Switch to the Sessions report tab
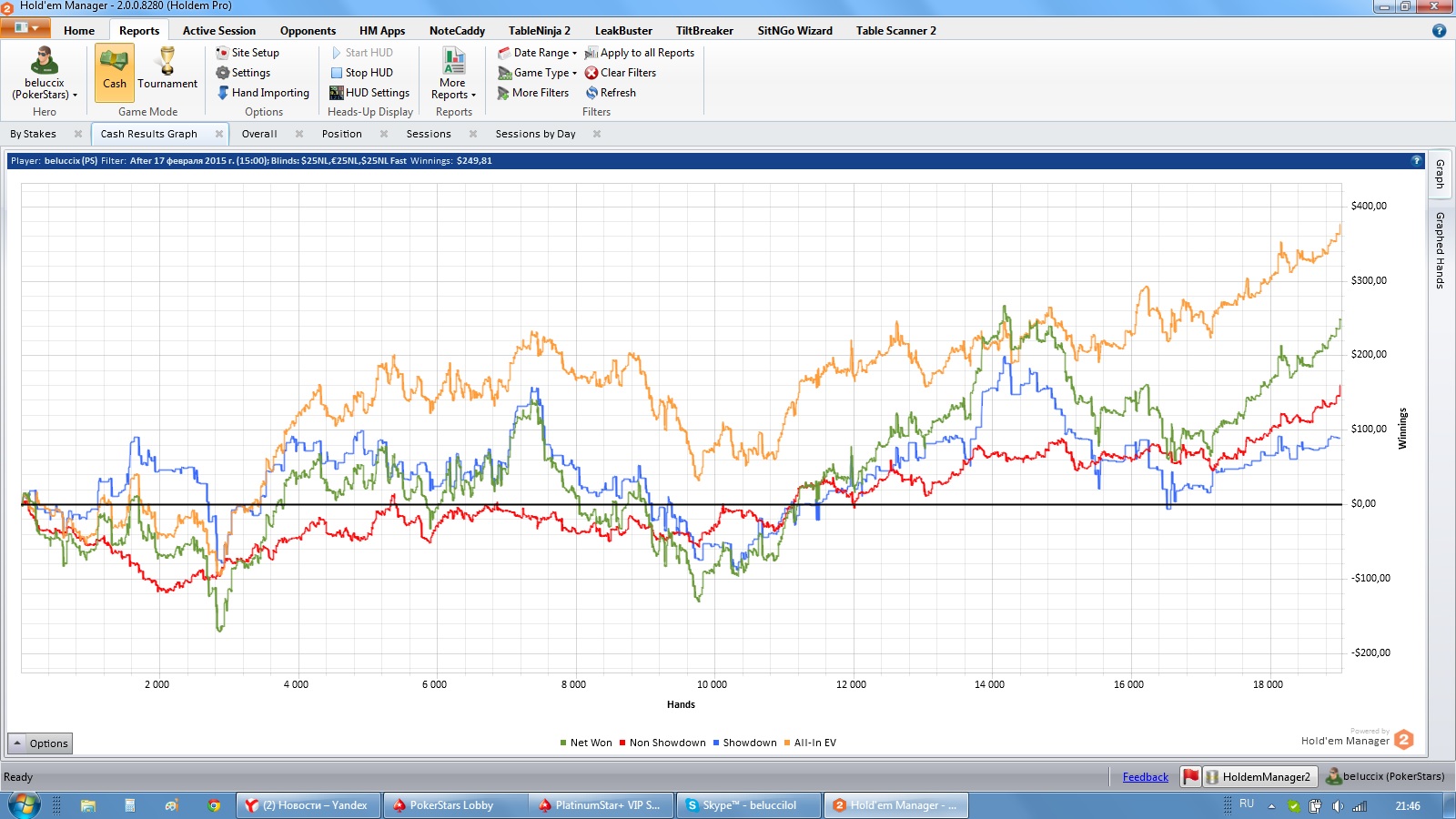The height and width of the screenshot is (819, 1456). (429, 134)
